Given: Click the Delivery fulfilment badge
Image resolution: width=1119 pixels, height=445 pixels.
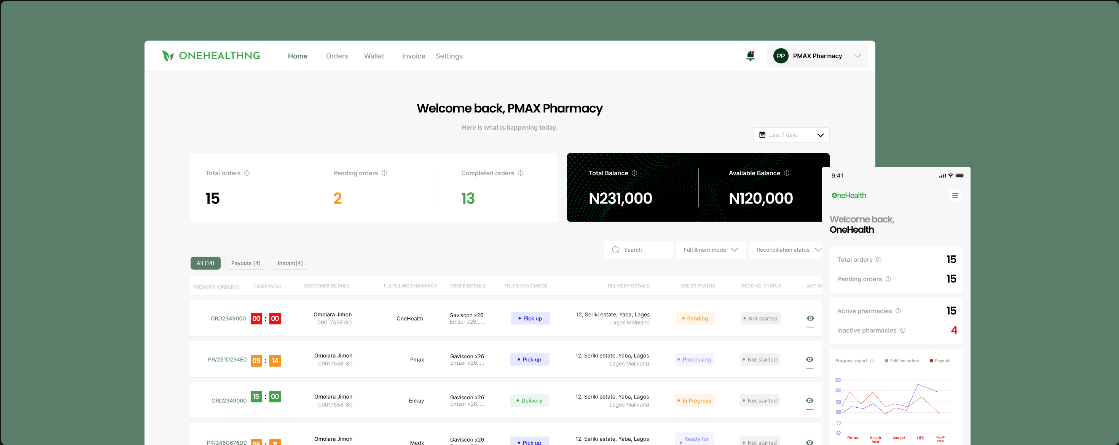Looking at the screenshot, I should tap(530, 401).
